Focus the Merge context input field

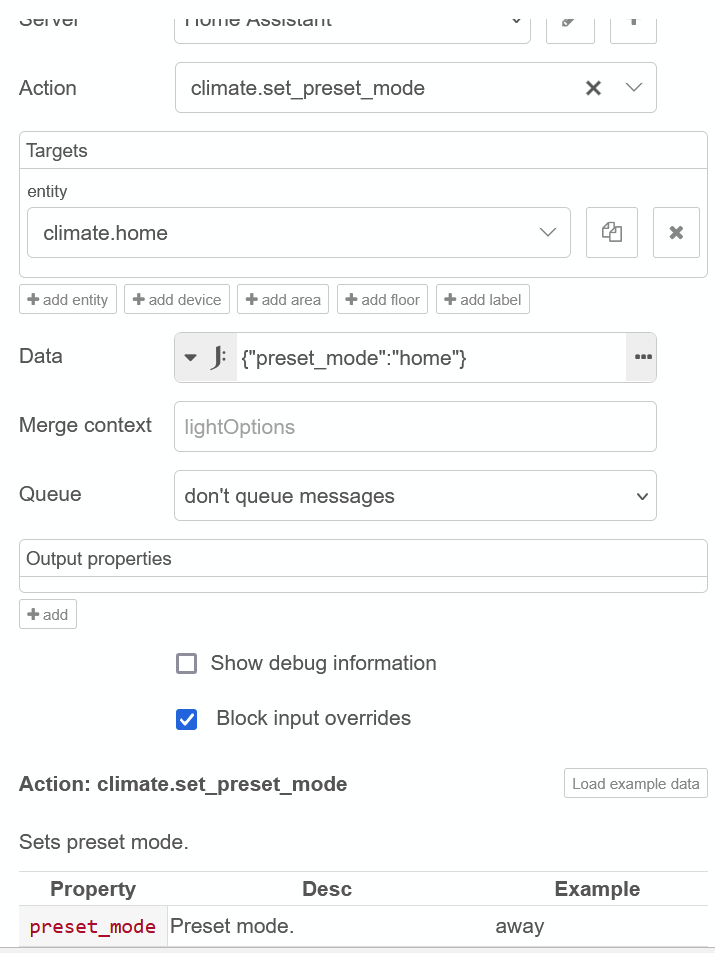(415, 427)
